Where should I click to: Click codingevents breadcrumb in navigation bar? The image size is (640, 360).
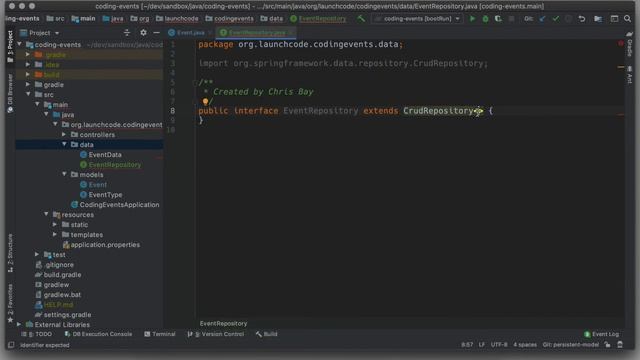[x=229, y=19]
